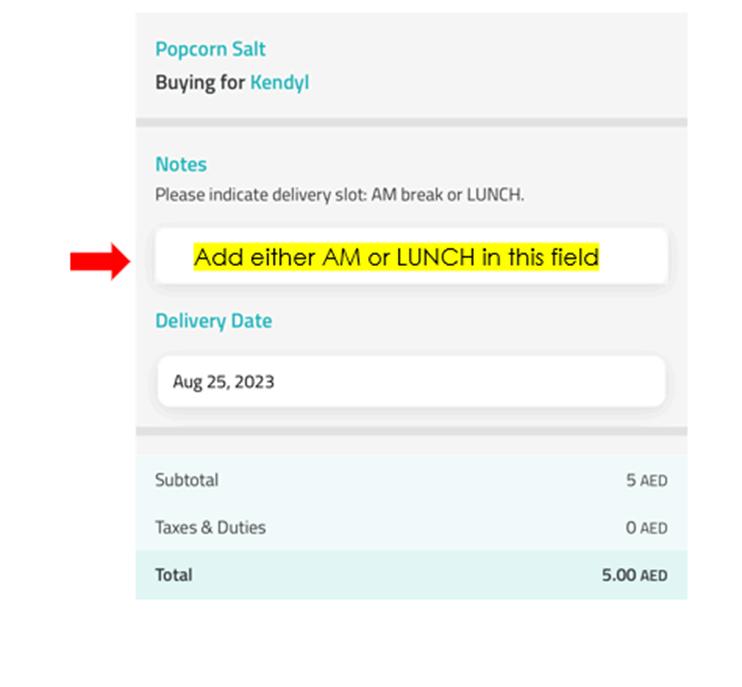Image resolution: width=742 pixels, height=687 pixels.
Task: Click the Total amount 5.00 AED
Action: [634, 575]
